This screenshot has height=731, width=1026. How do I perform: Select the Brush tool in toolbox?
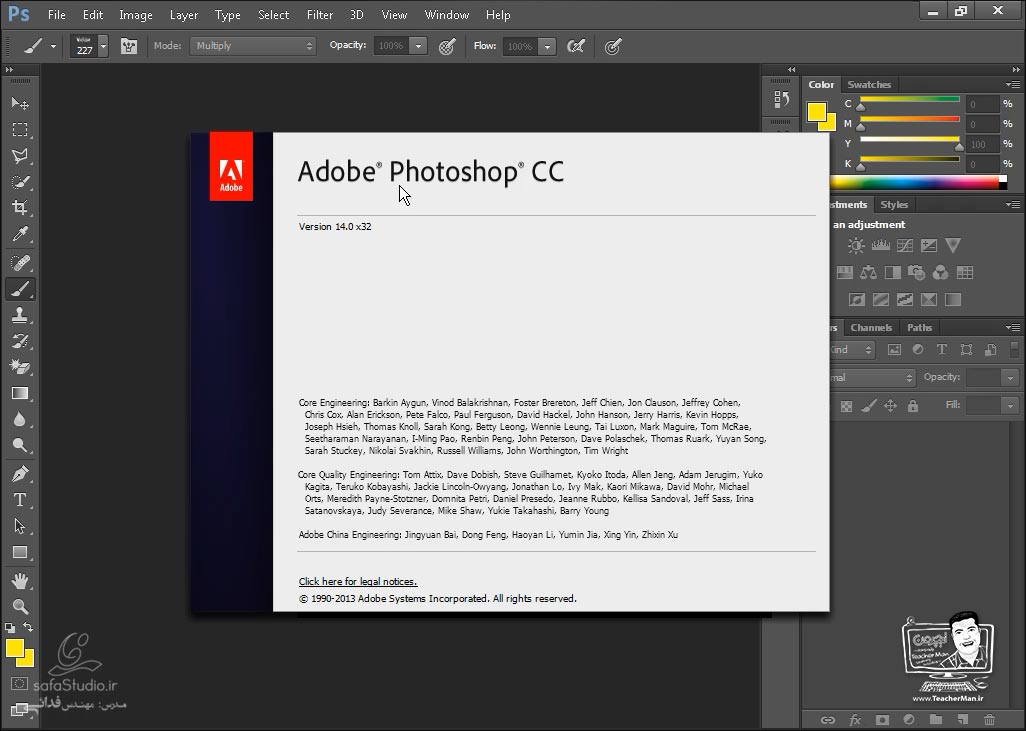20,289
